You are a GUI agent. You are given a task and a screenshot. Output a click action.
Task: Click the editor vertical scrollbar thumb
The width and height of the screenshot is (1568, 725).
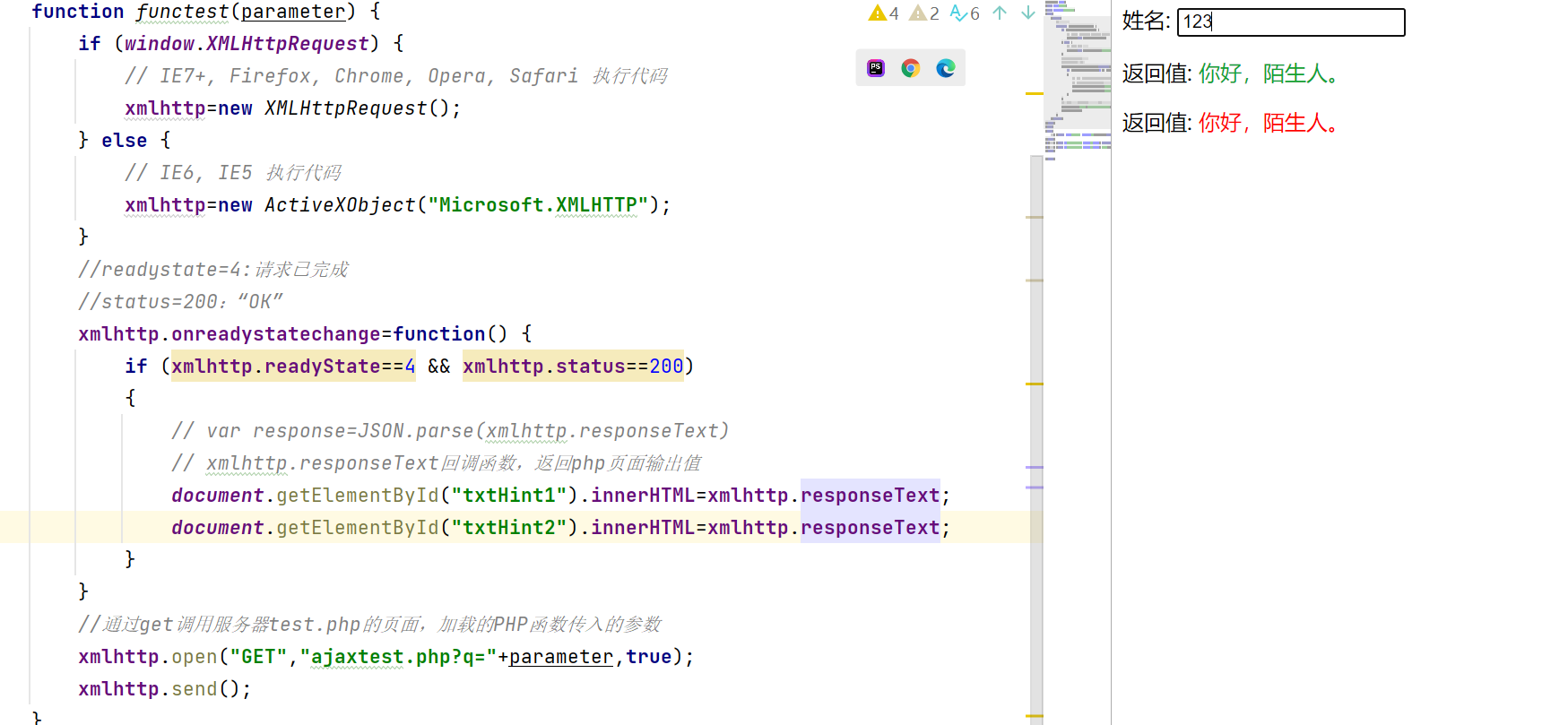1036,439
